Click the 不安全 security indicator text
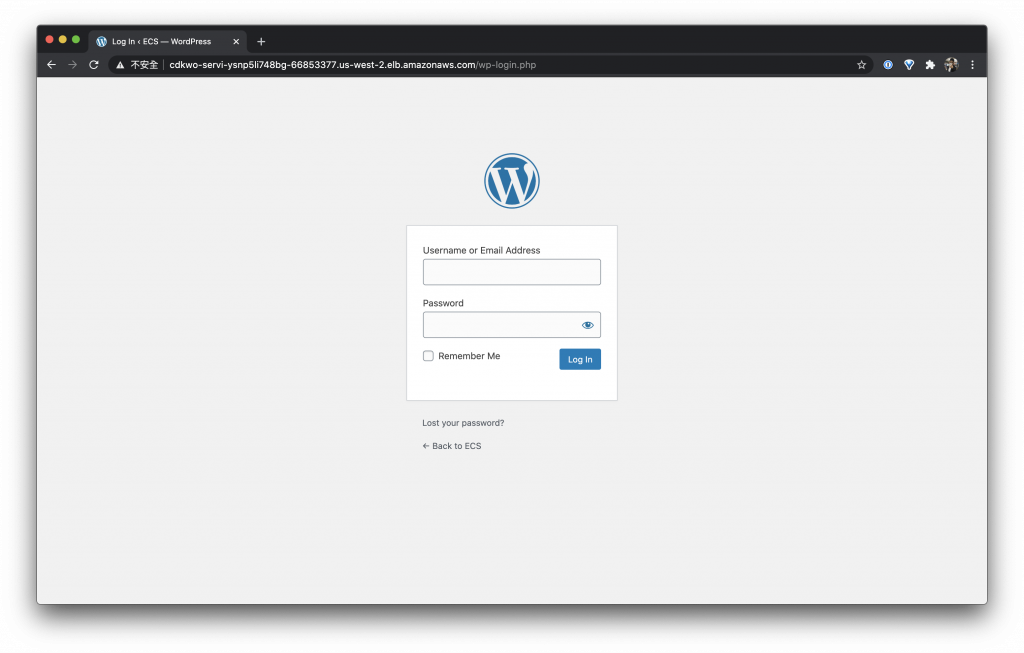 (144, 65)
